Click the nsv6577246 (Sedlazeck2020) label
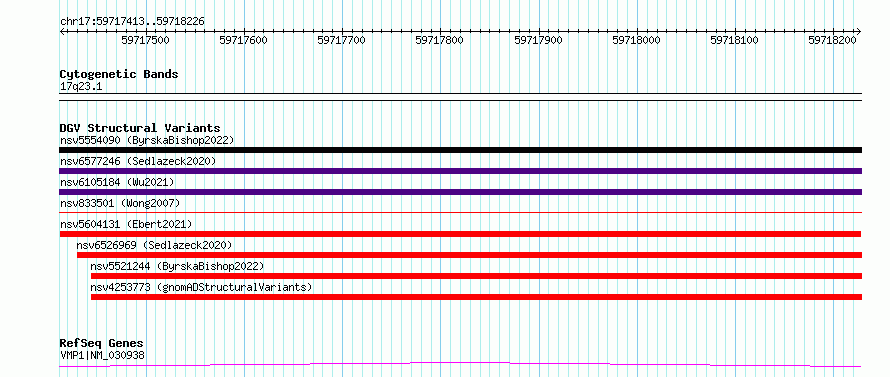890x377 pixels. pos(138,161)
